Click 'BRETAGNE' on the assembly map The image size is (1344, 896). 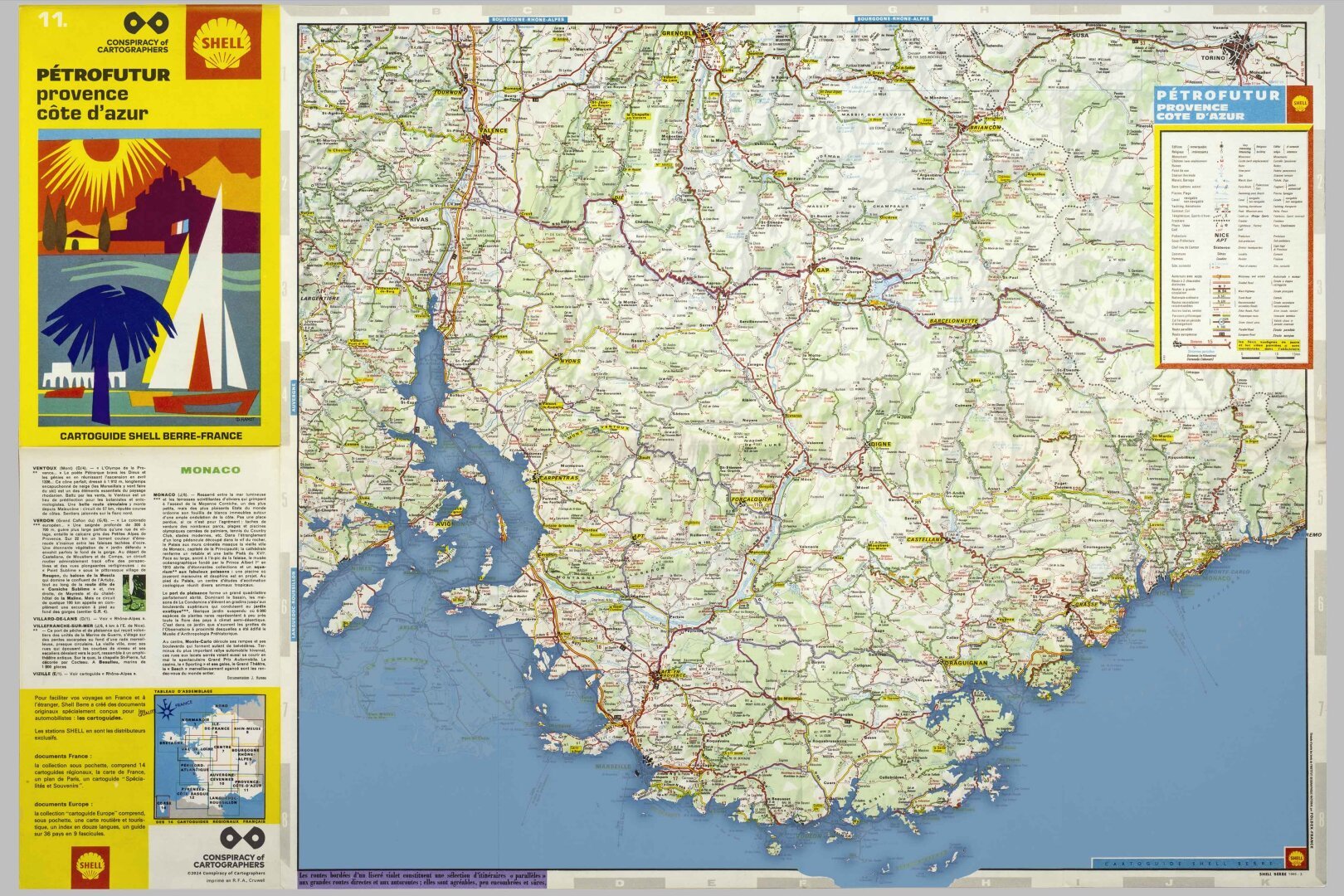(173, 743)
